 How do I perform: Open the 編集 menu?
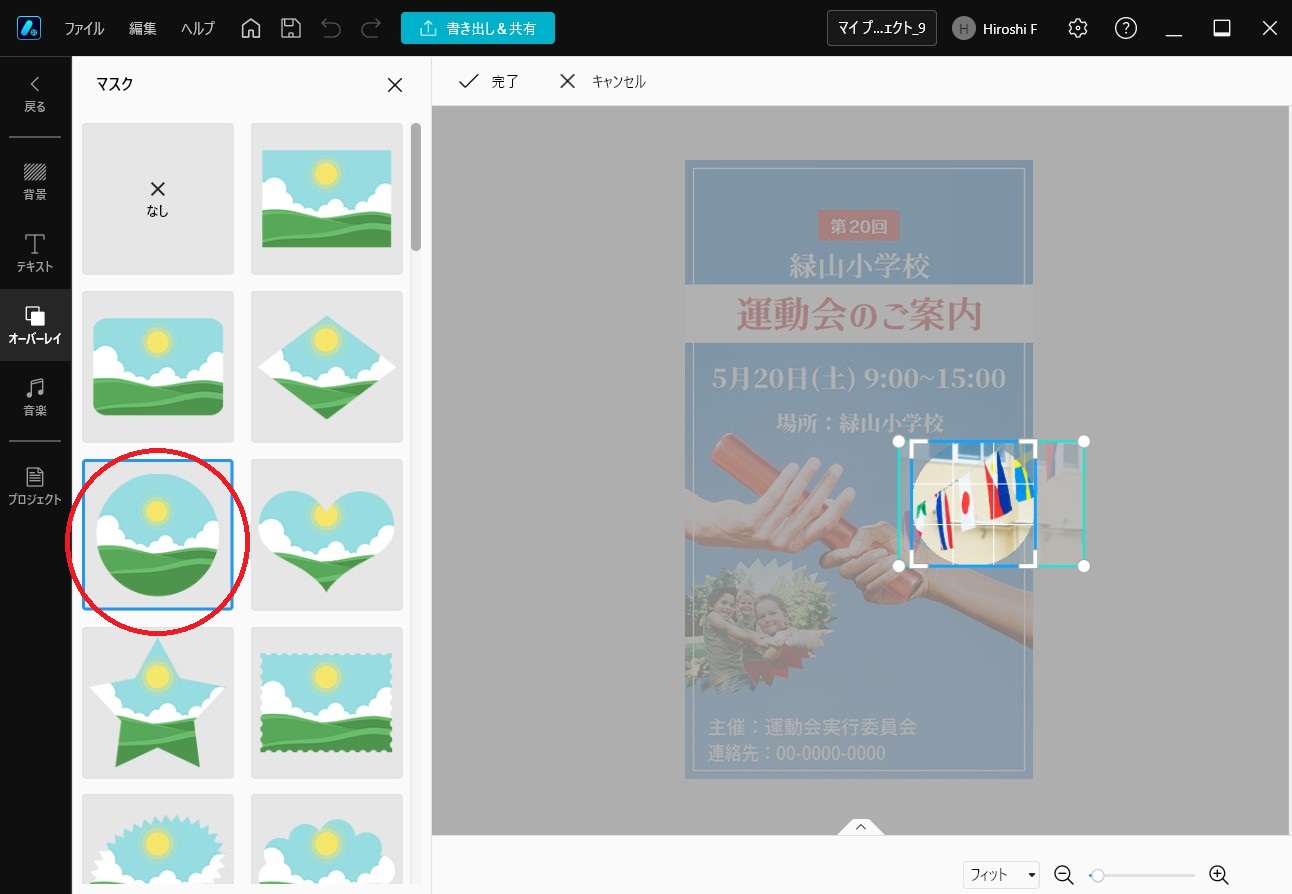[143, 29]
